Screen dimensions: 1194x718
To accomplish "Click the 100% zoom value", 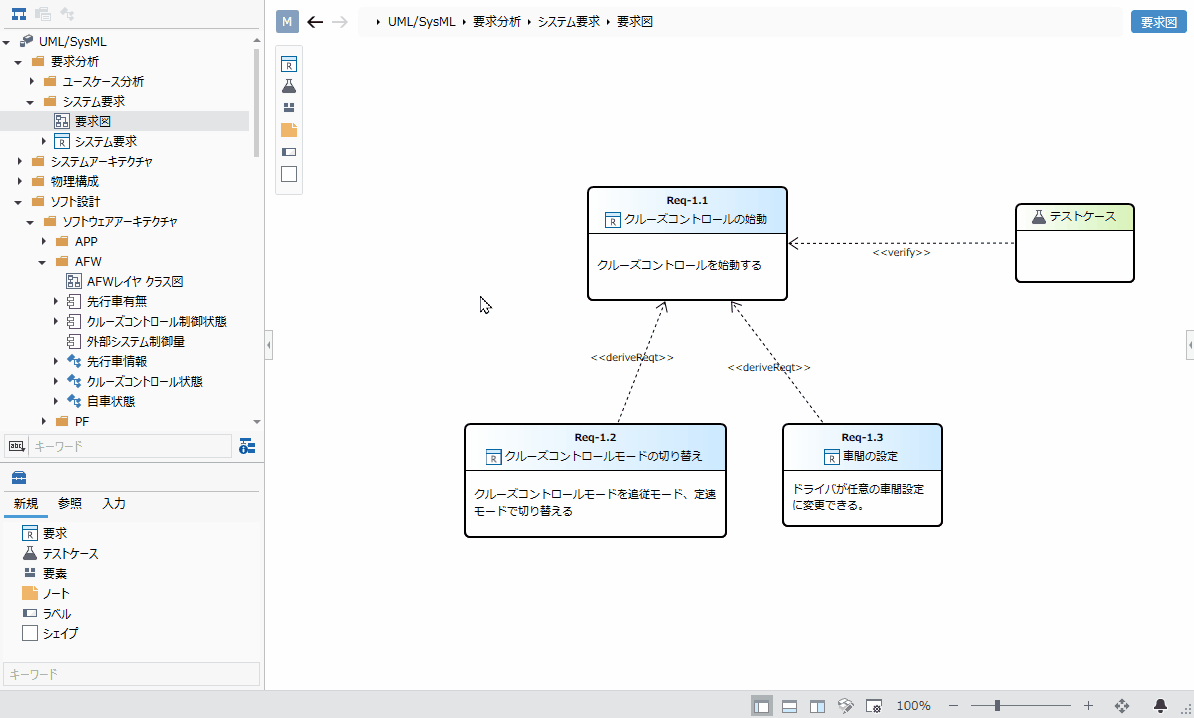I will [914, 706].
